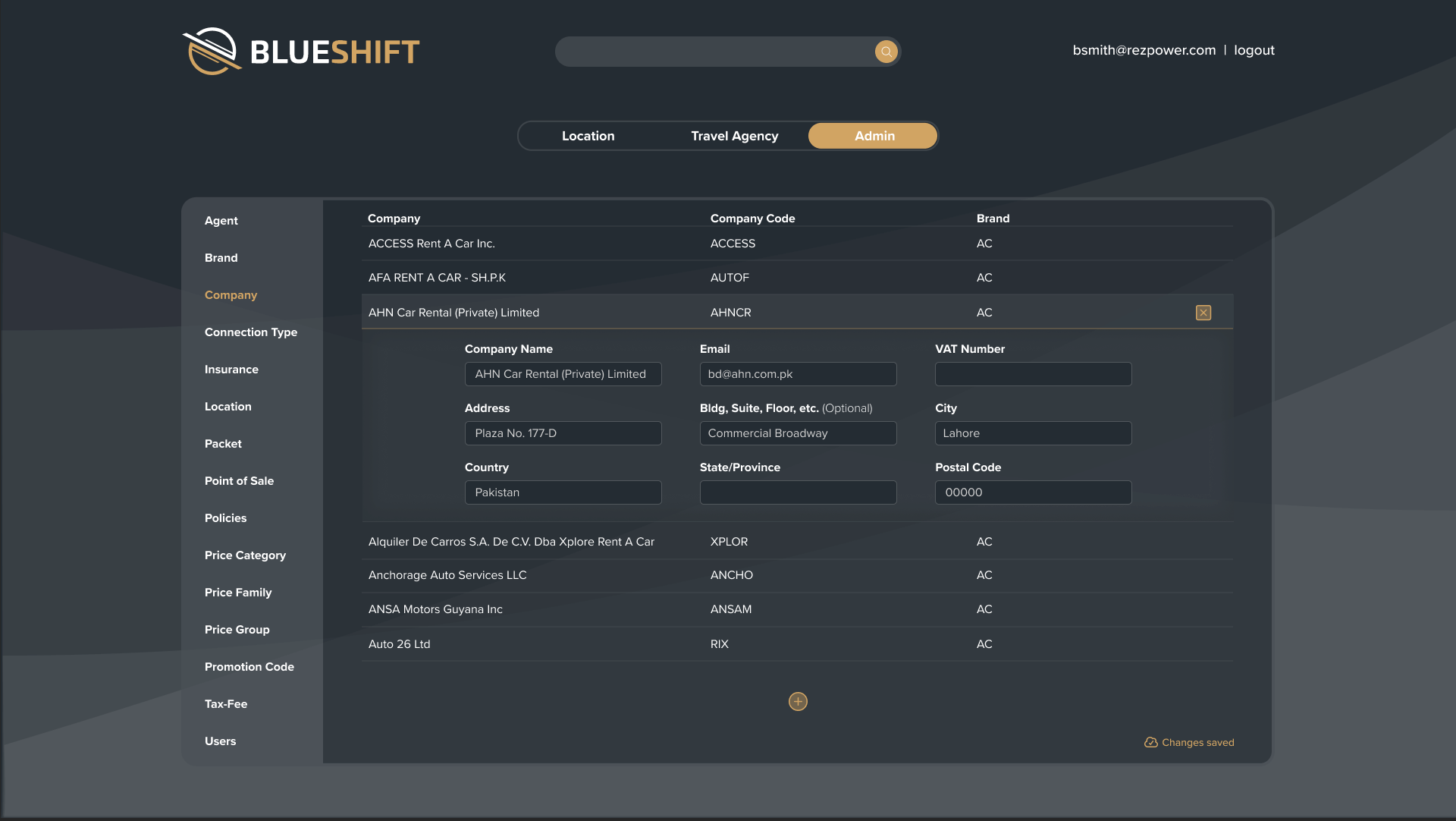
Task: Click the State/Province field
Action: (798, 492)
